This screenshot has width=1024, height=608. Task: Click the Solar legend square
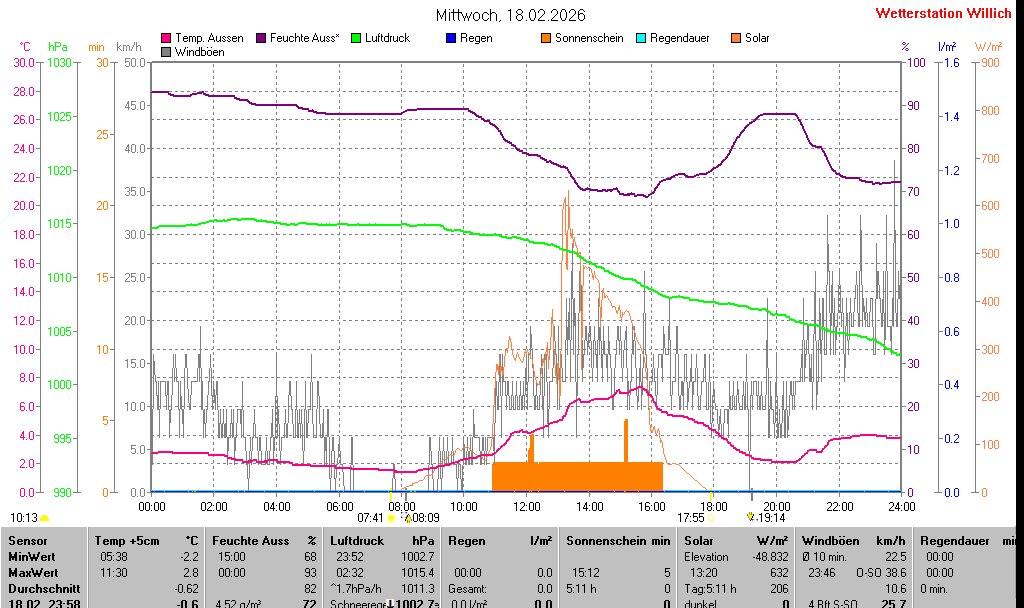[736, 38]
